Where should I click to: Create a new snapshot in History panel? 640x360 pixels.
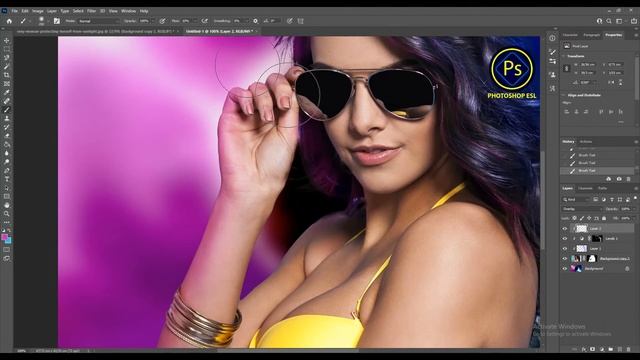click(619, 179)
